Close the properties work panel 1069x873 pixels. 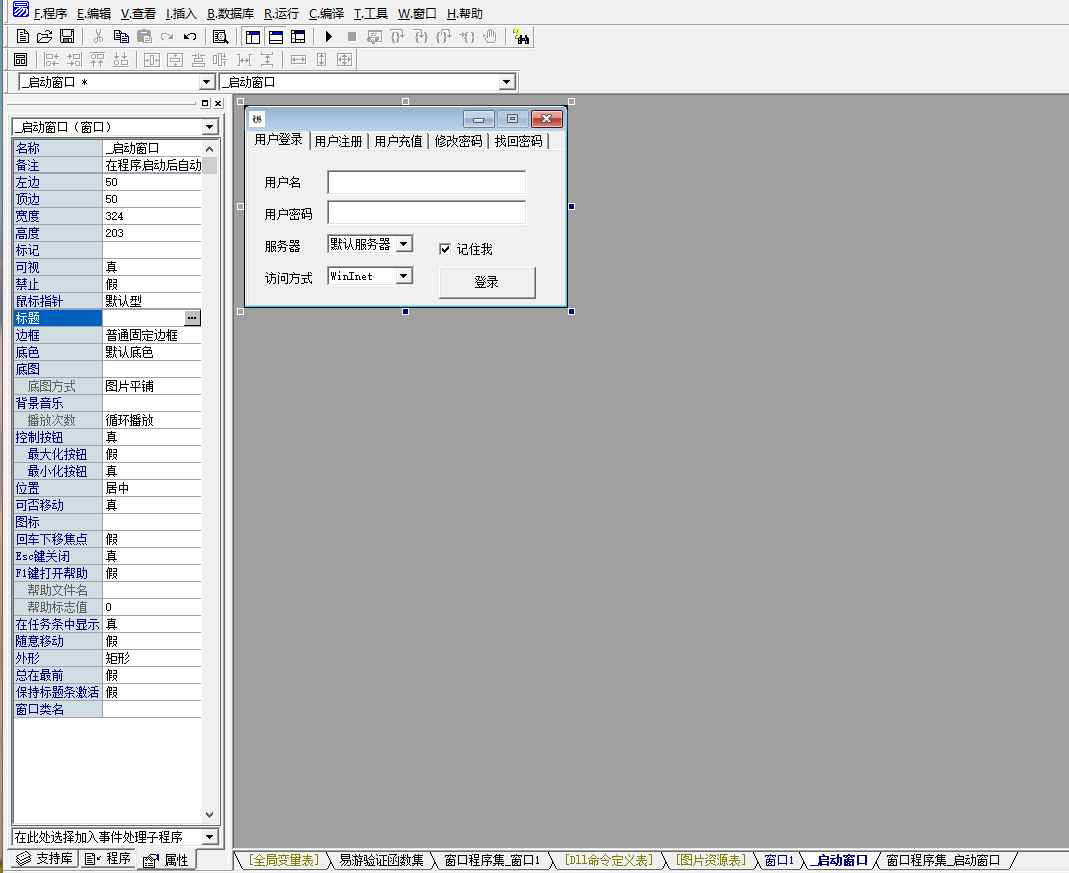[x=217, y=104]
